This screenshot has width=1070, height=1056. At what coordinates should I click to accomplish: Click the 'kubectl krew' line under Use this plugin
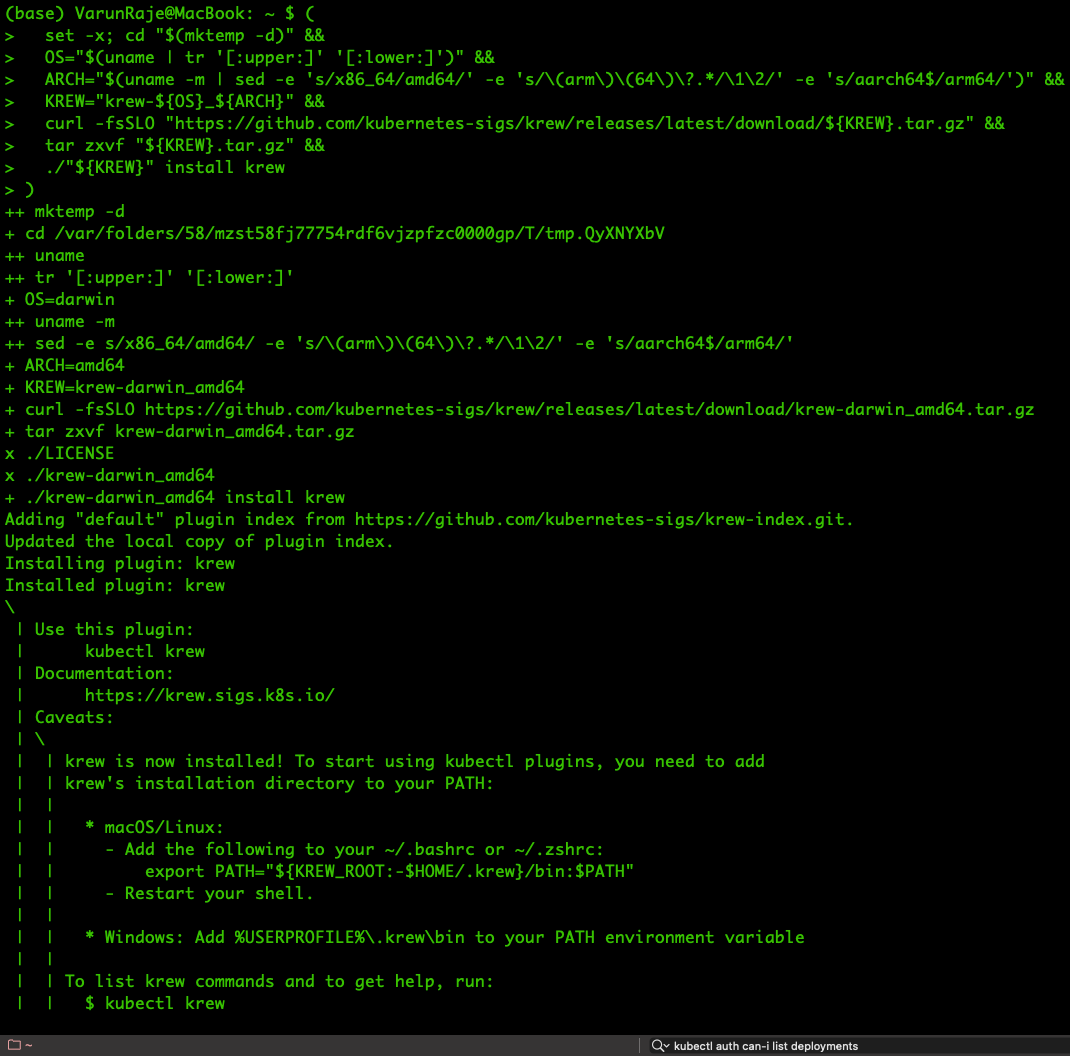tap(145, 651)
